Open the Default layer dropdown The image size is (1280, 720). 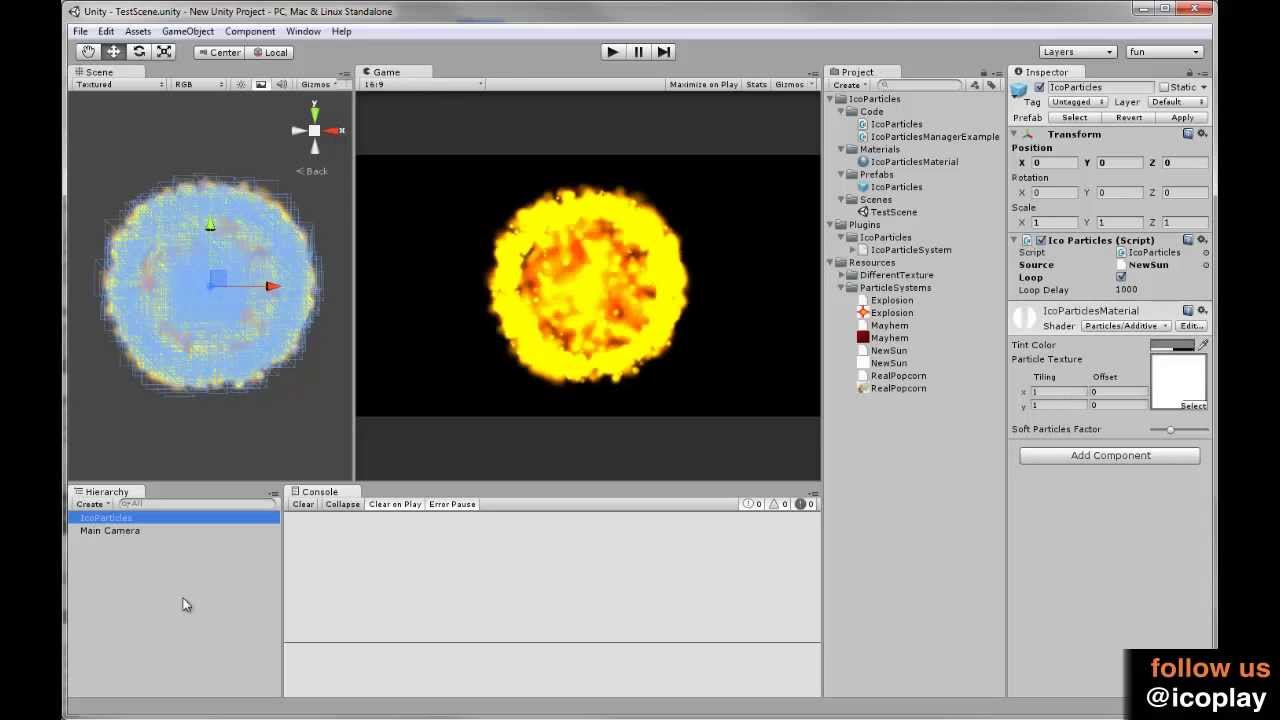tap(1177, 102)
